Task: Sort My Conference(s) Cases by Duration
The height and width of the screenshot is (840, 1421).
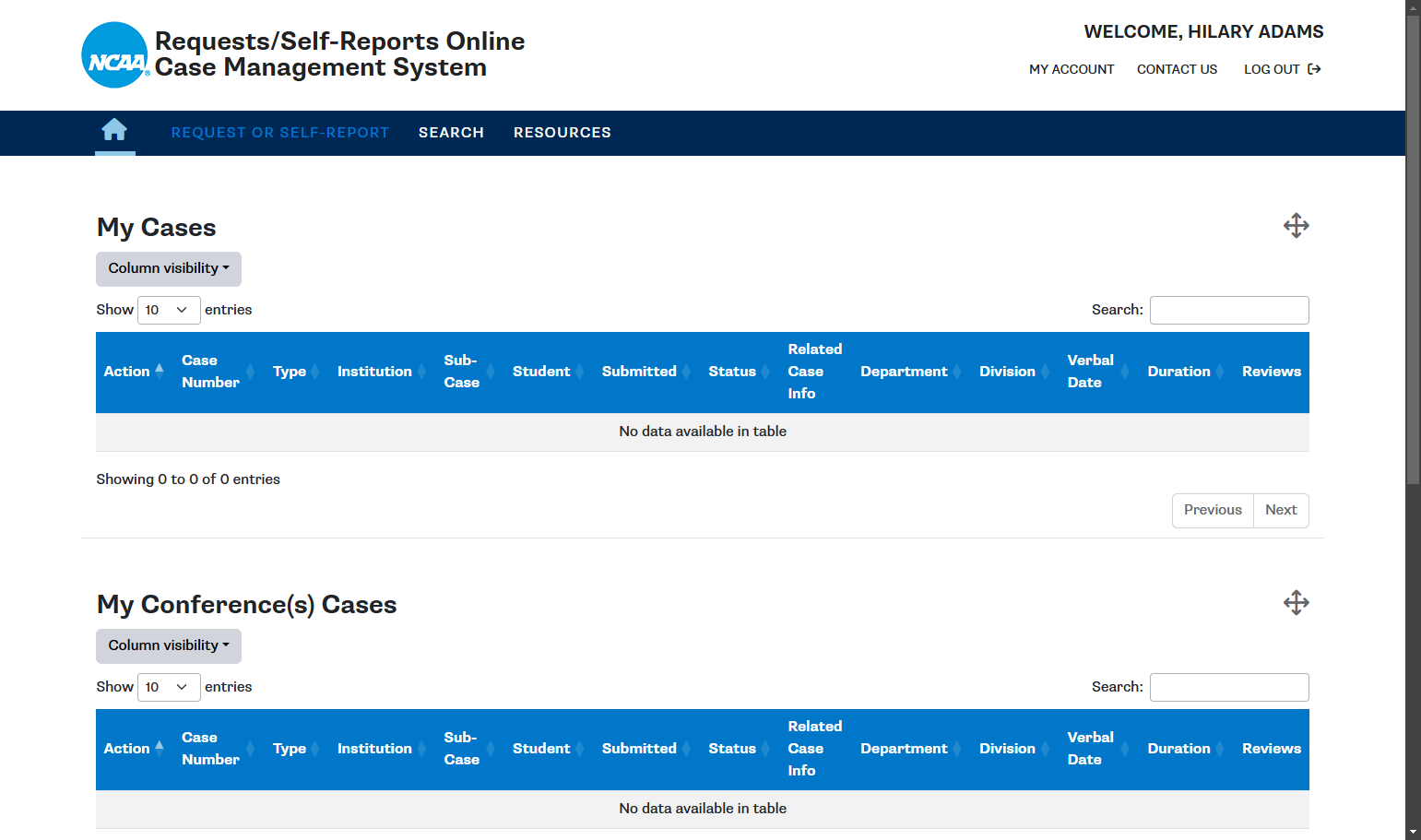Action: [x=1186, y=749]
